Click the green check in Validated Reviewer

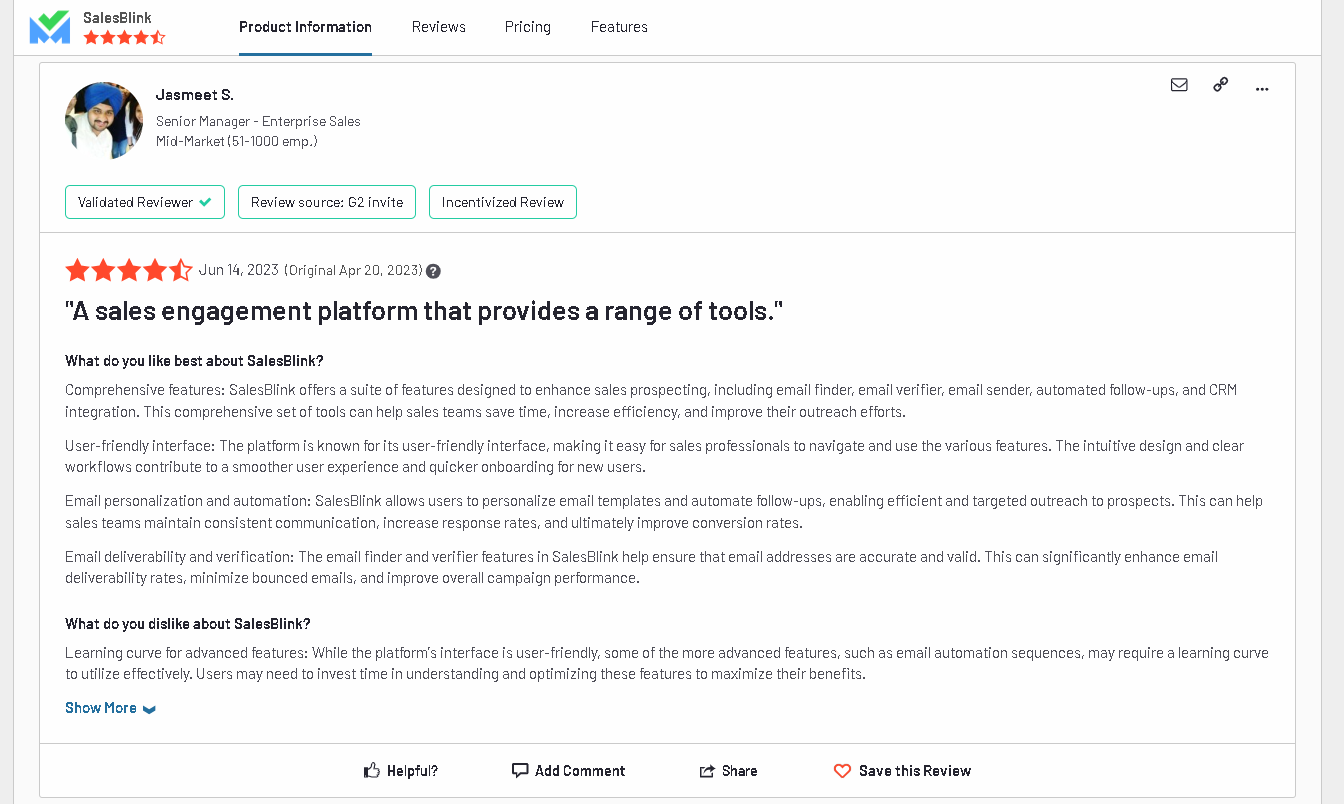point(205,202)
